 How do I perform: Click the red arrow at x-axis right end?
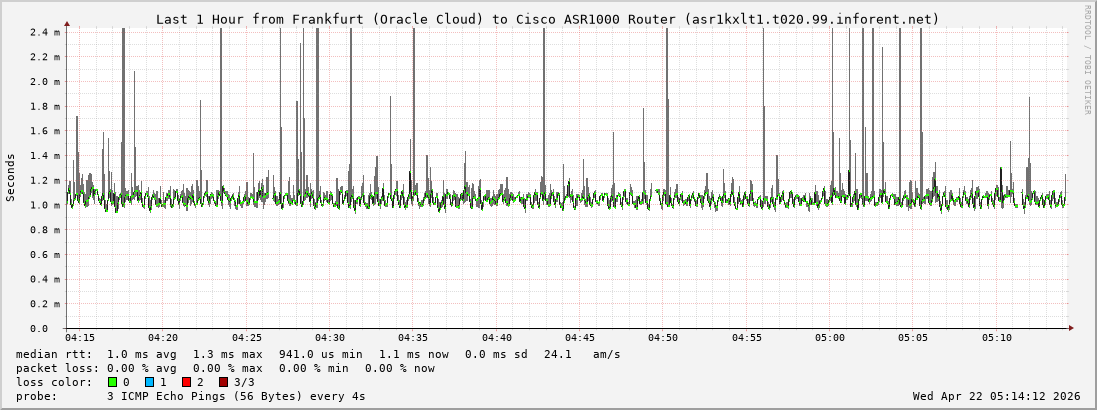pyautogui.click(x=1069, y=328)
